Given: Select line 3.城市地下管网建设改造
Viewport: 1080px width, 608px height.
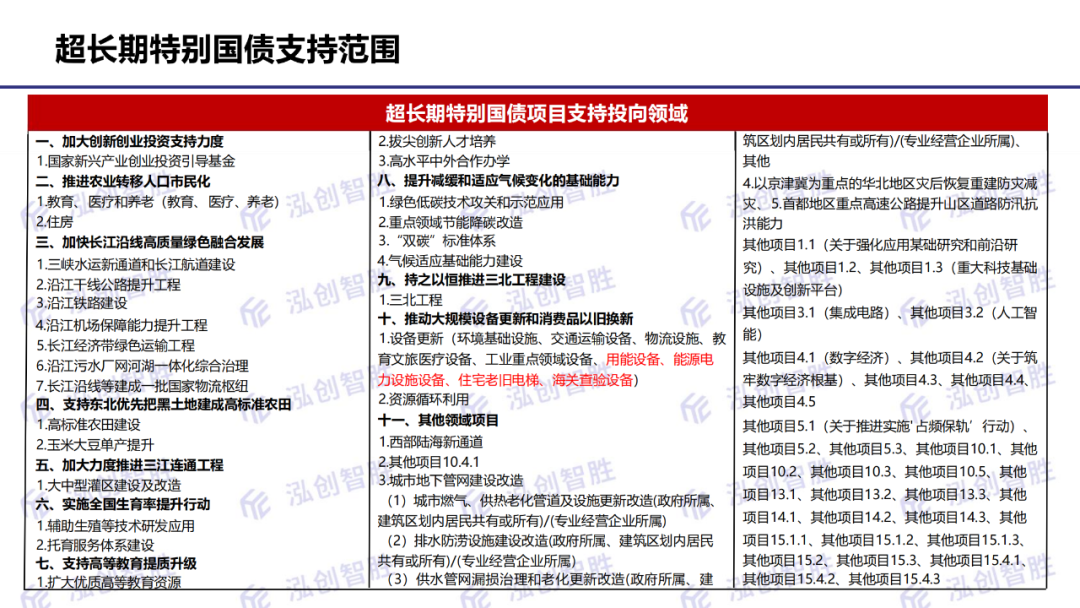Looking at the screenshot, I should pos(450,481).
